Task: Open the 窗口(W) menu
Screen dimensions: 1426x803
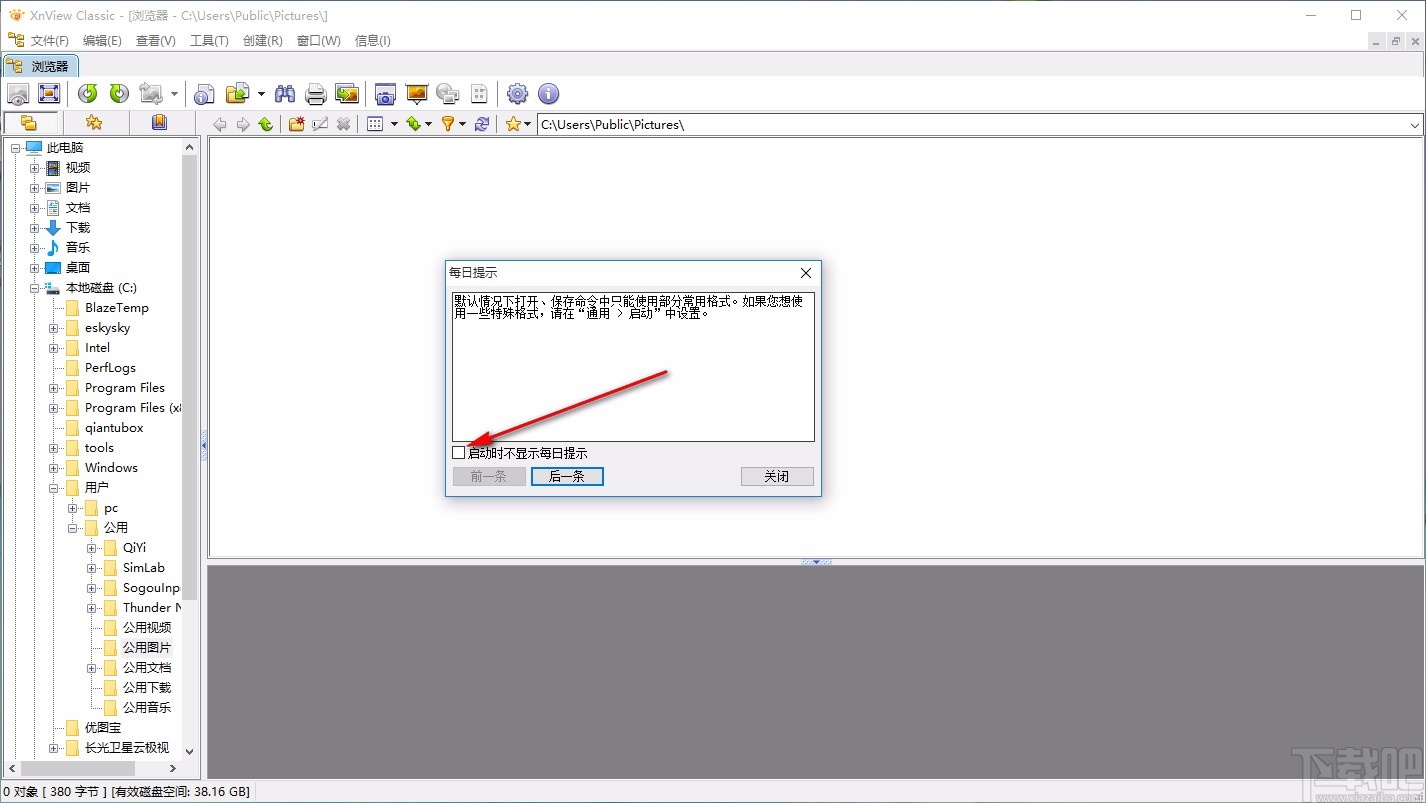Action: pos(319,41)
